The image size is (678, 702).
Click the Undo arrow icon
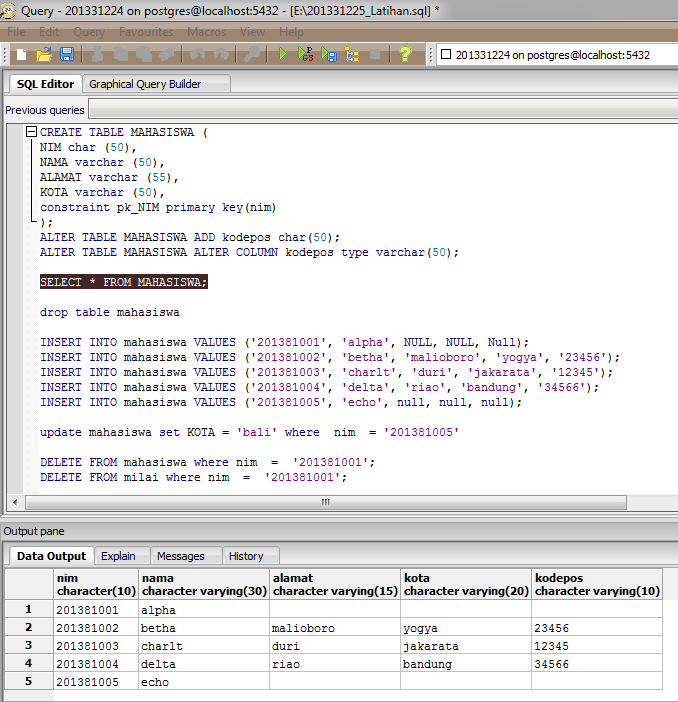point(197,55)
